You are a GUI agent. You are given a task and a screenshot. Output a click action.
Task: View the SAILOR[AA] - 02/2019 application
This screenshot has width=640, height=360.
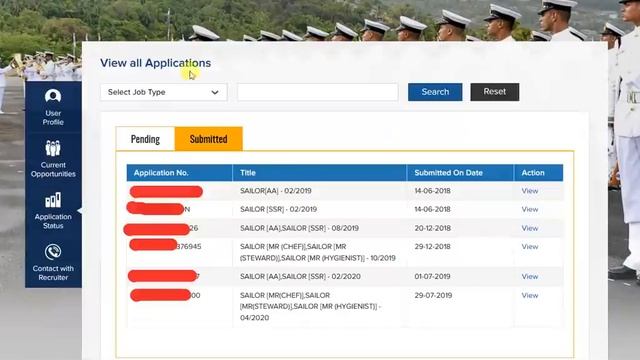pyautogui.click(x=530, y=191)
